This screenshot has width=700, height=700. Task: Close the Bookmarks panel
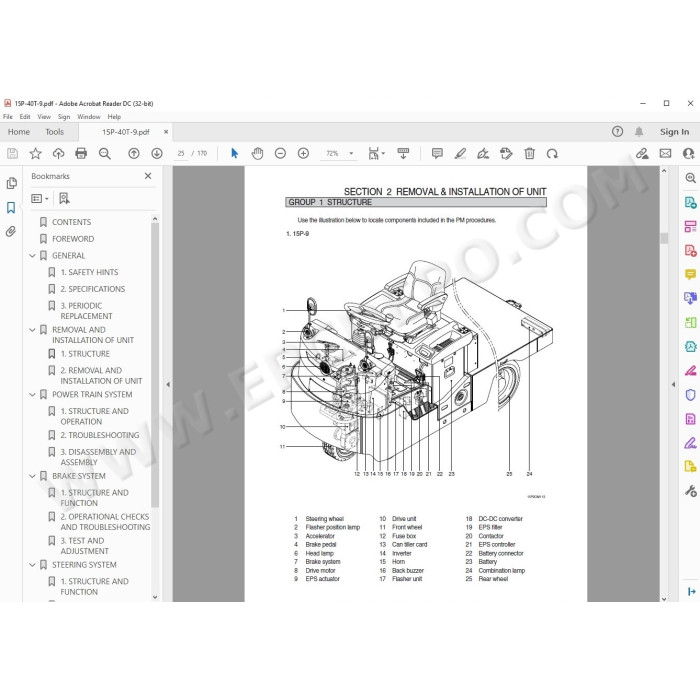[x=148, y=176]
